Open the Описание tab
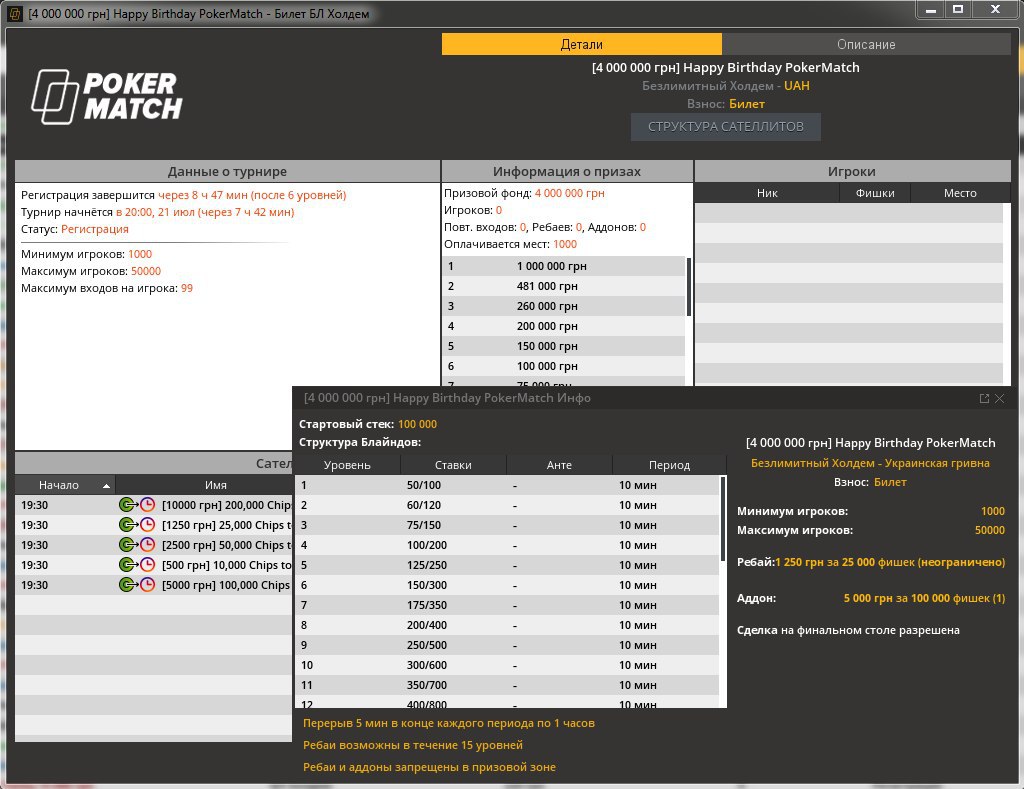Image resolution: width=1024 pixels, height=789 pixels. tap(865, 44)
